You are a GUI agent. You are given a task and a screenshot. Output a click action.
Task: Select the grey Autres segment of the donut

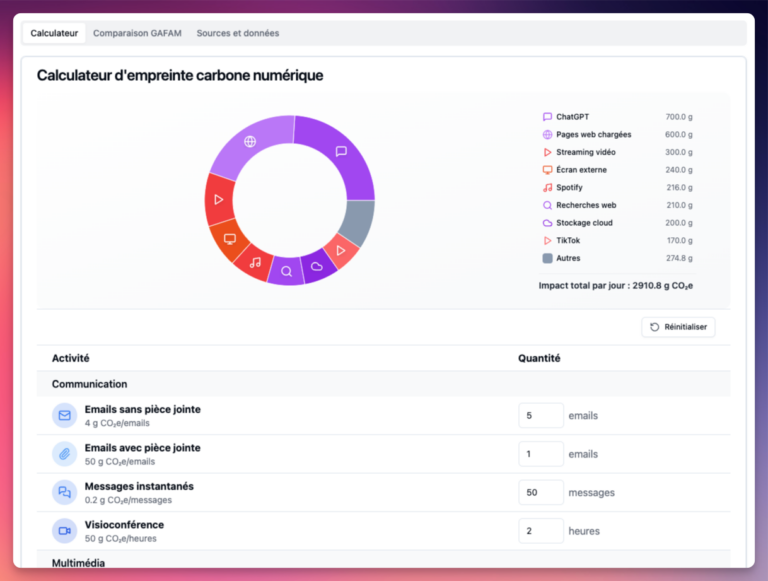[357, 222]
